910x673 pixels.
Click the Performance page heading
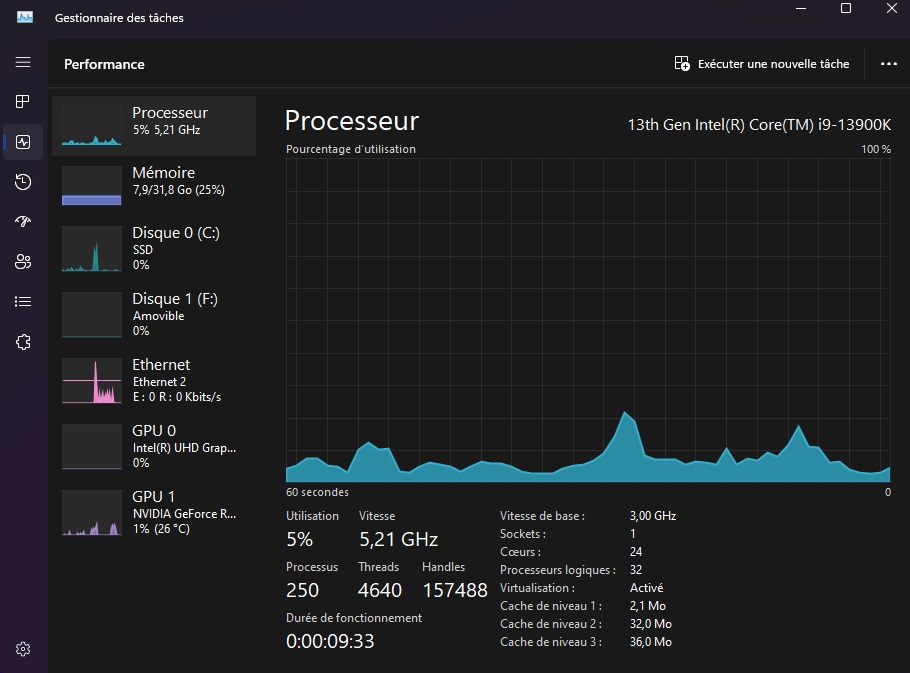(x=104, y=64)
